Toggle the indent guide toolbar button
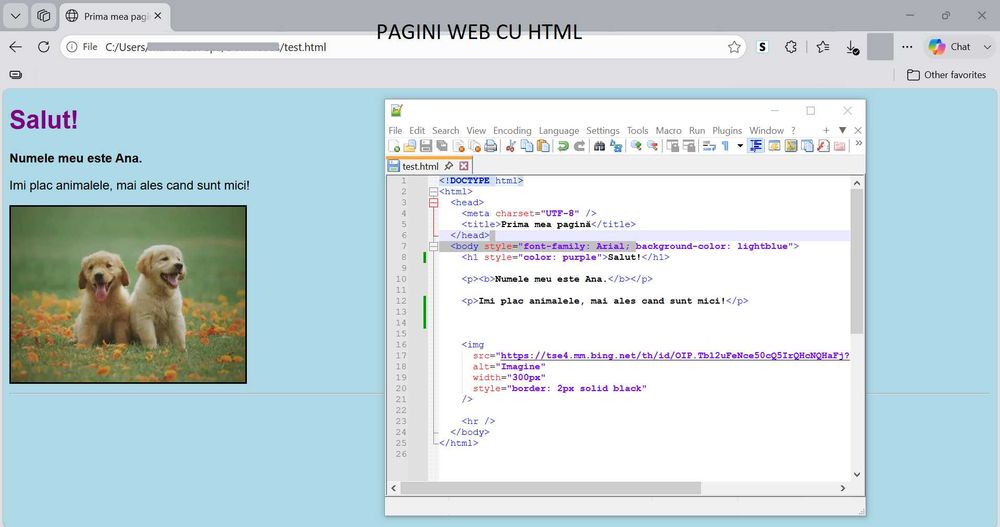1000x527 pixels. tap(756, 146)
